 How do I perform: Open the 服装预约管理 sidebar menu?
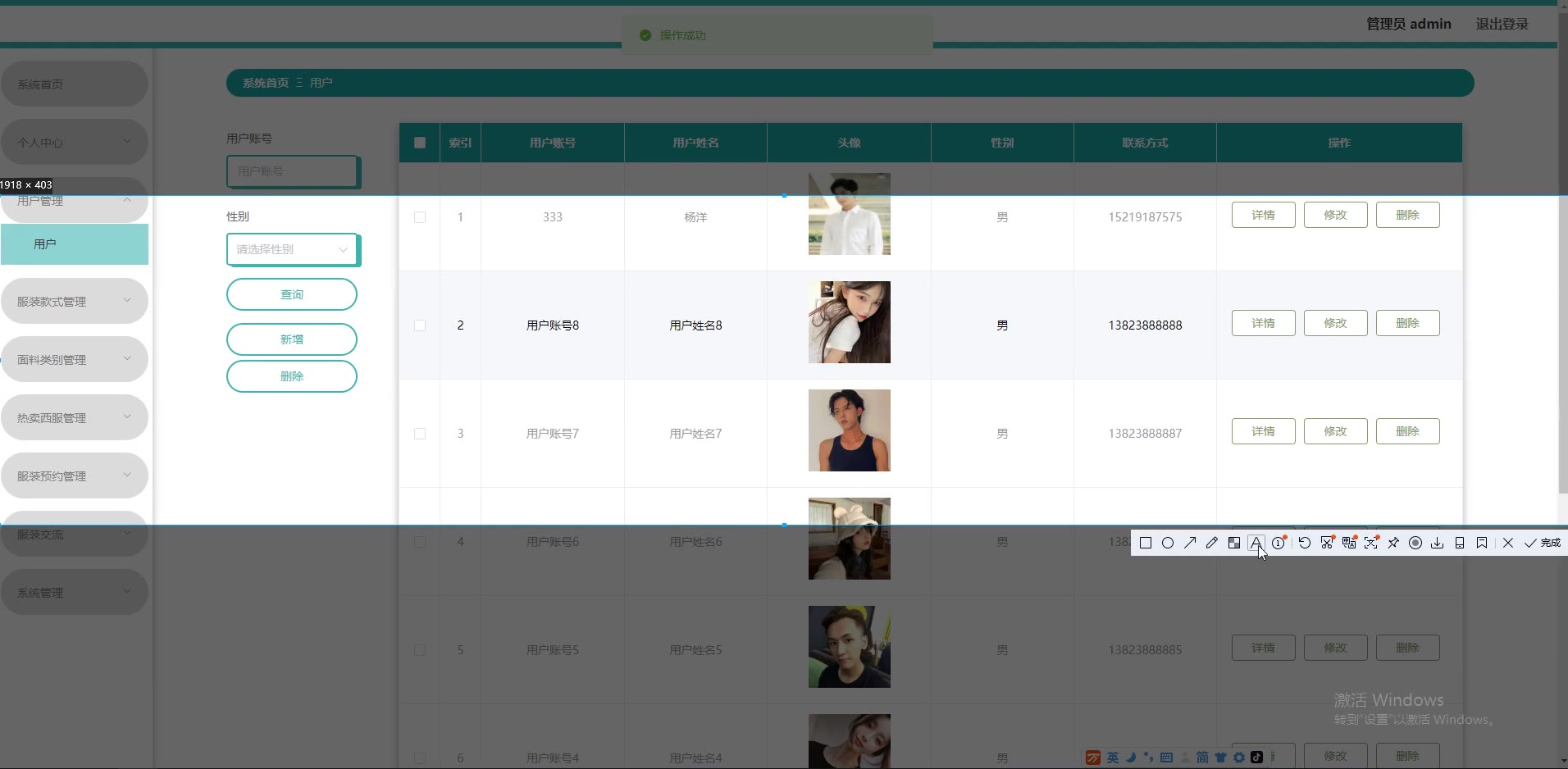[x=75, y=476]
